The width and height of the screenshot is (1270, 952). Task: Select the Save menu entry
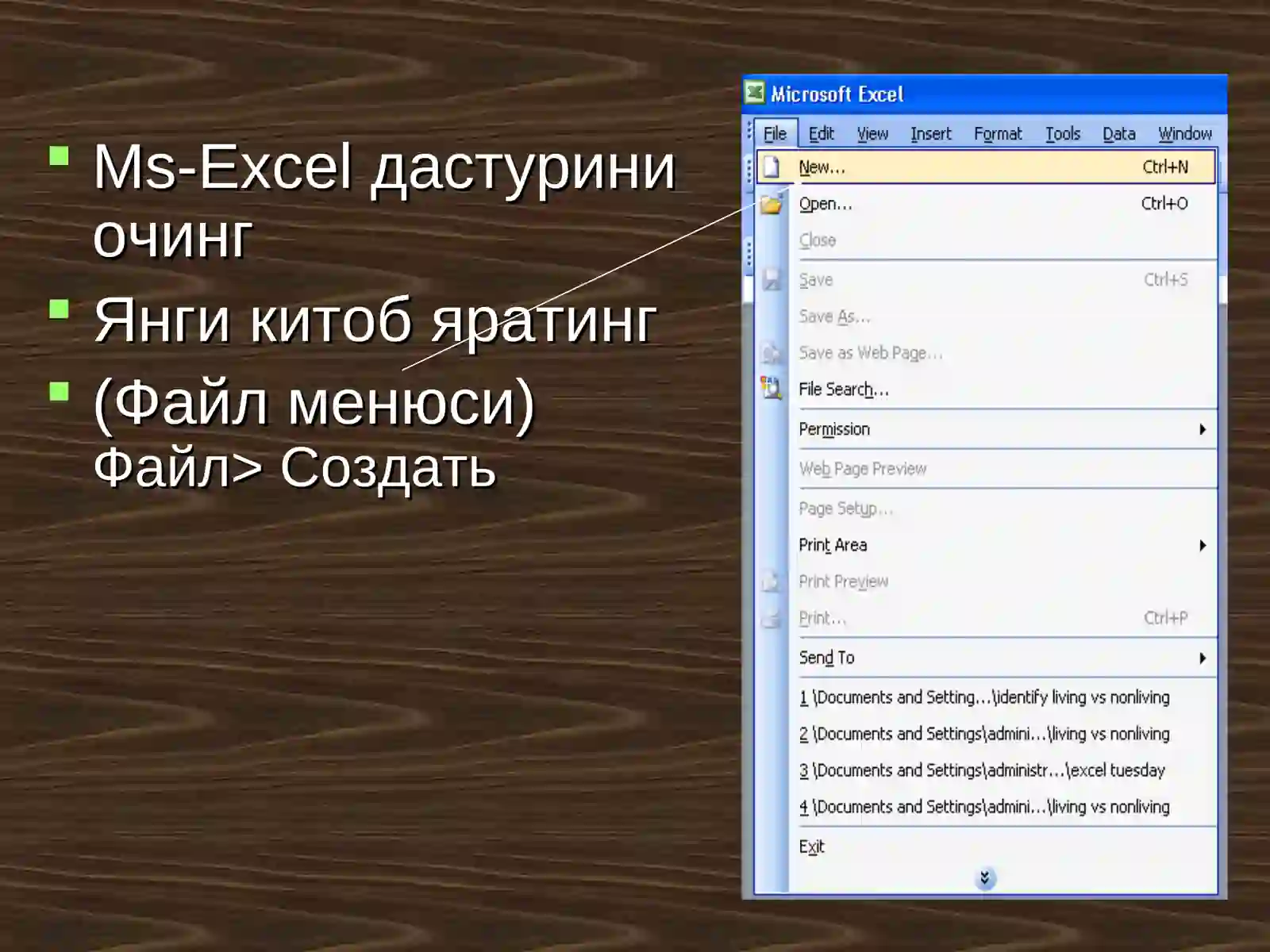(x=986, y=280)
